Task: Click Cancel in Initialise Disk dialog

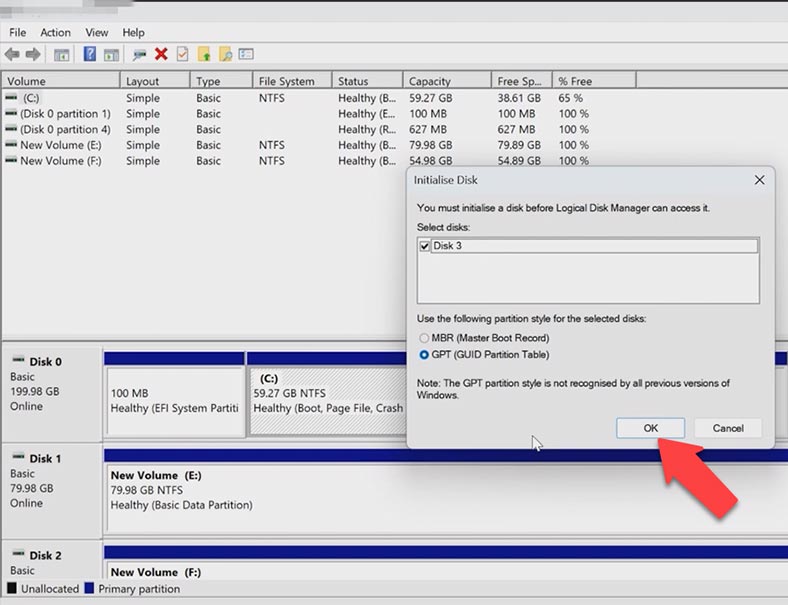Action: 728,428
